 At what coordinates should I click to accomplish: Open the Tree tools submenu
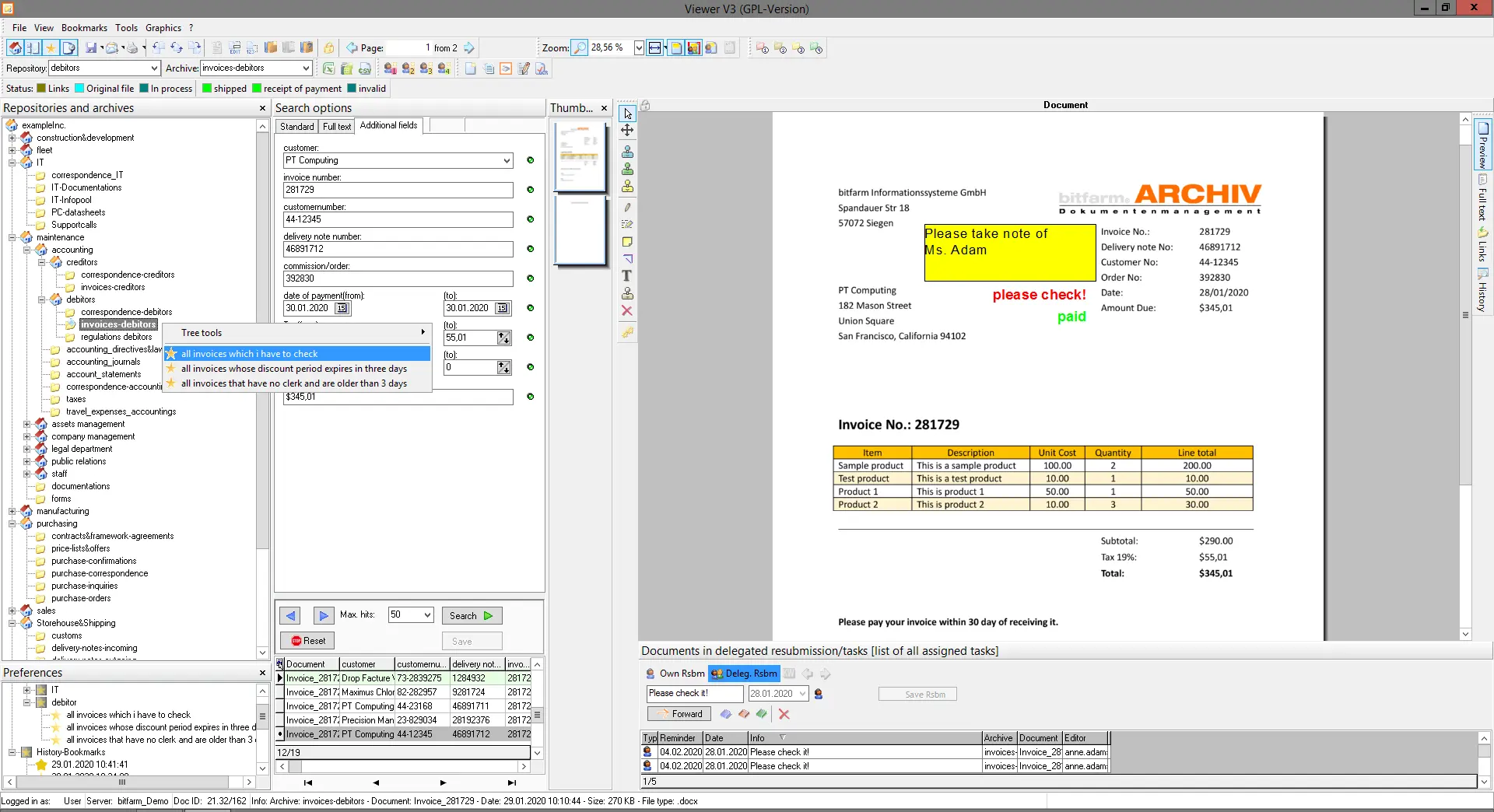point(296,333)
